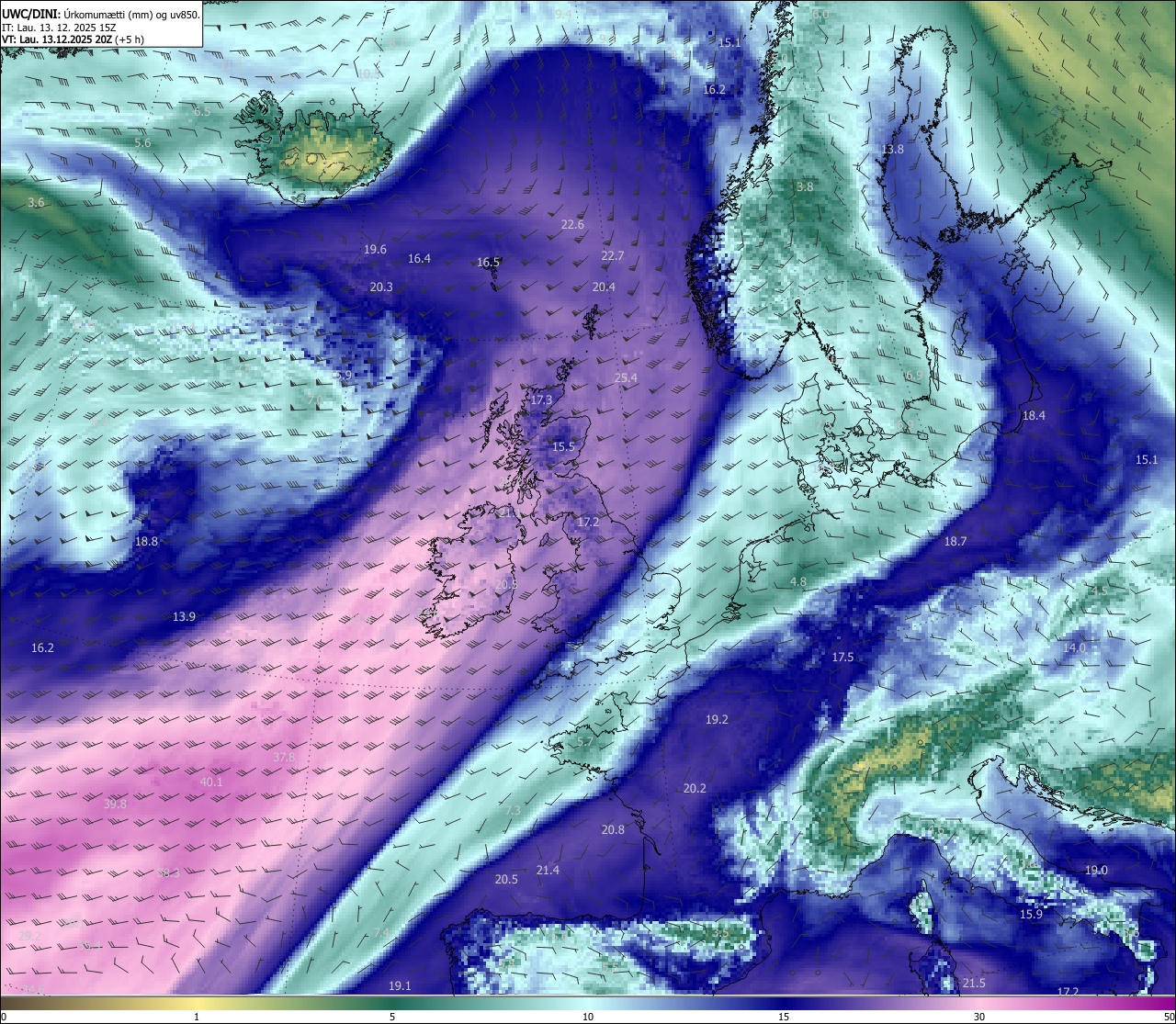
Task: Click the 22.7 map value
Action: (x=612, y=256)
